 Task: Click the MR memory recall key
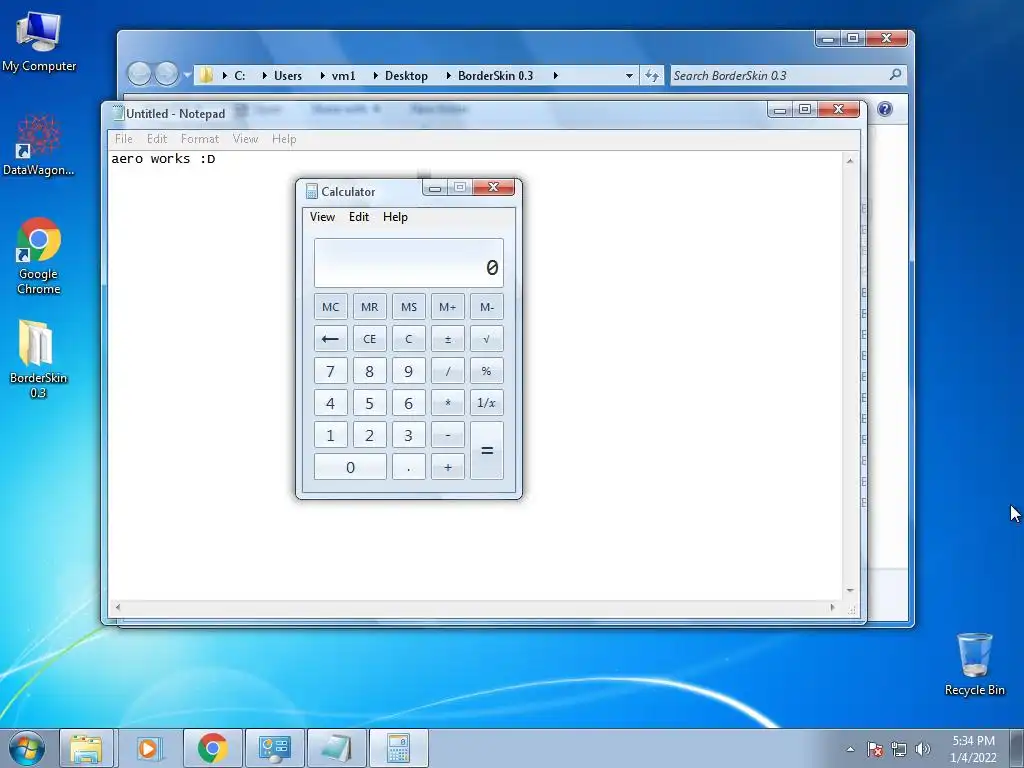tap(370, 307)
